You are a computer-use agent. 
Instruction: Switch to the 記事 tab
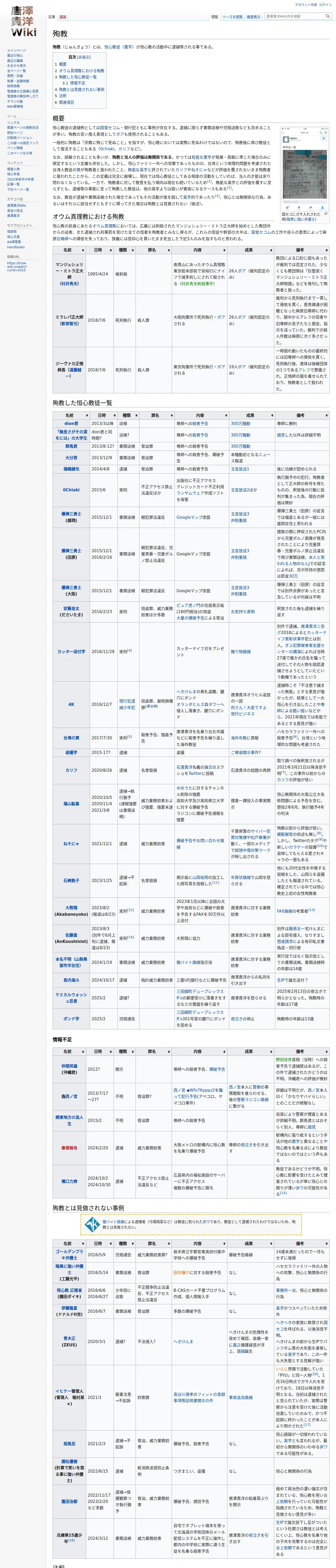pyautogui.click(x=51, y=17)
